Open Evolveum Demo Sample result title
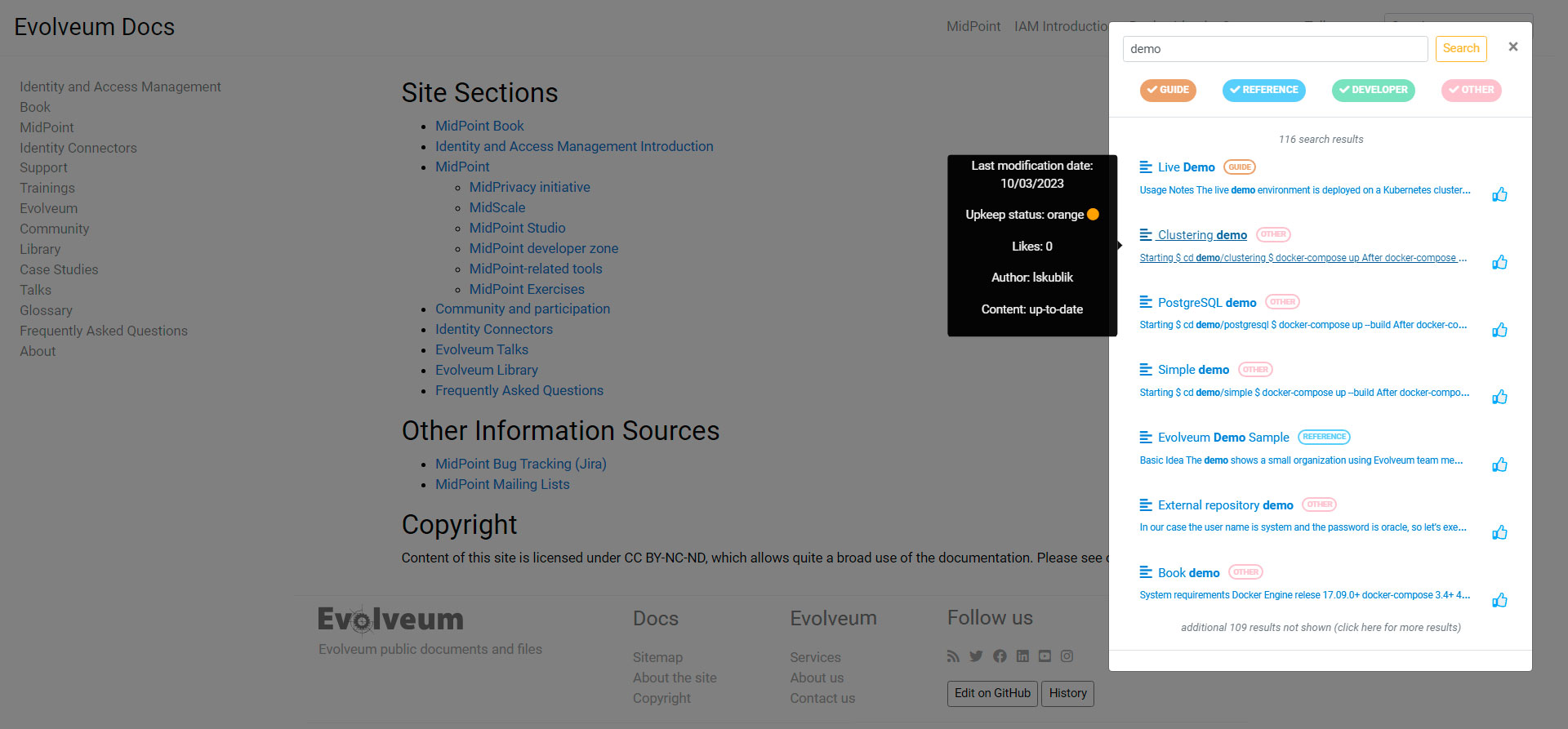 point(1223,438)
